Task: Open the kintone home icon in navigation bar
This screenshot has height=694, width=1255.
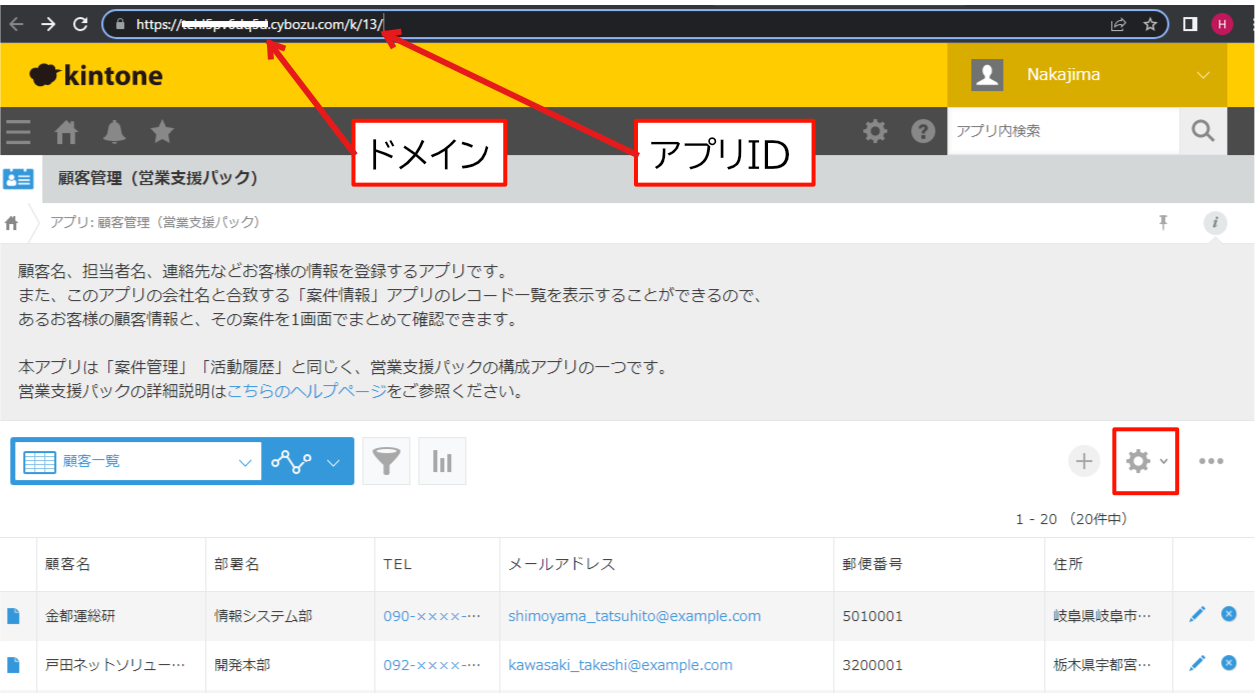Action: (x=66, y=131)
